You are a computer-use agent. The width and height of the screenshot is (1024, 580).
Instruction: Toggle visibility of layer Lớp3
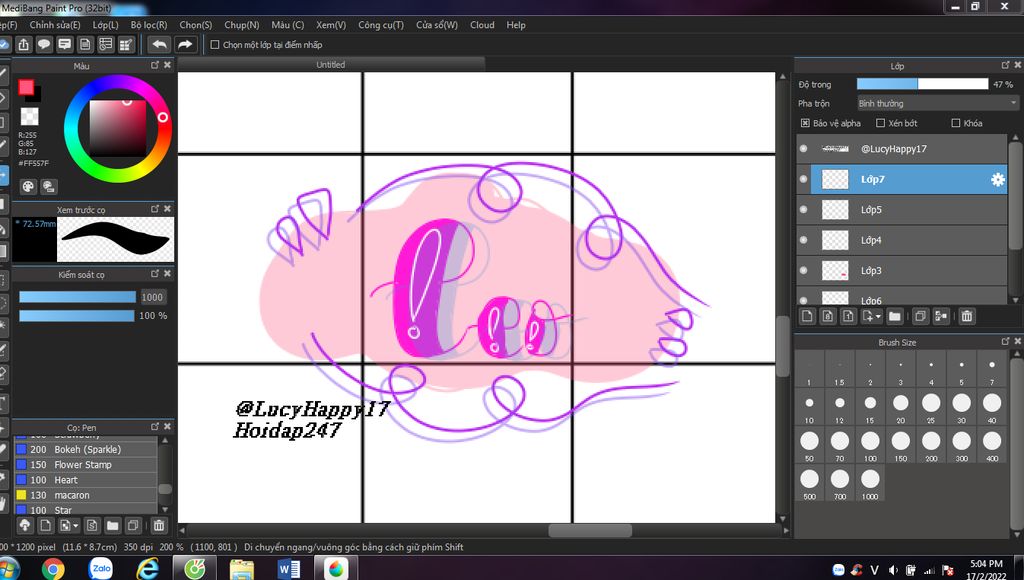803,270
